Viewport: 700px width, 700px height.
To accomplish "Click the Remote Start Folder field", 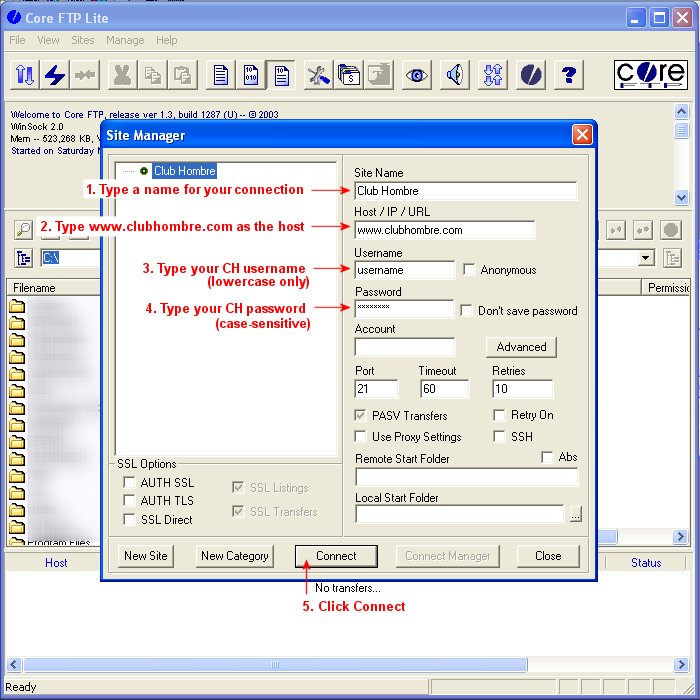I will [x=466, y=477].
